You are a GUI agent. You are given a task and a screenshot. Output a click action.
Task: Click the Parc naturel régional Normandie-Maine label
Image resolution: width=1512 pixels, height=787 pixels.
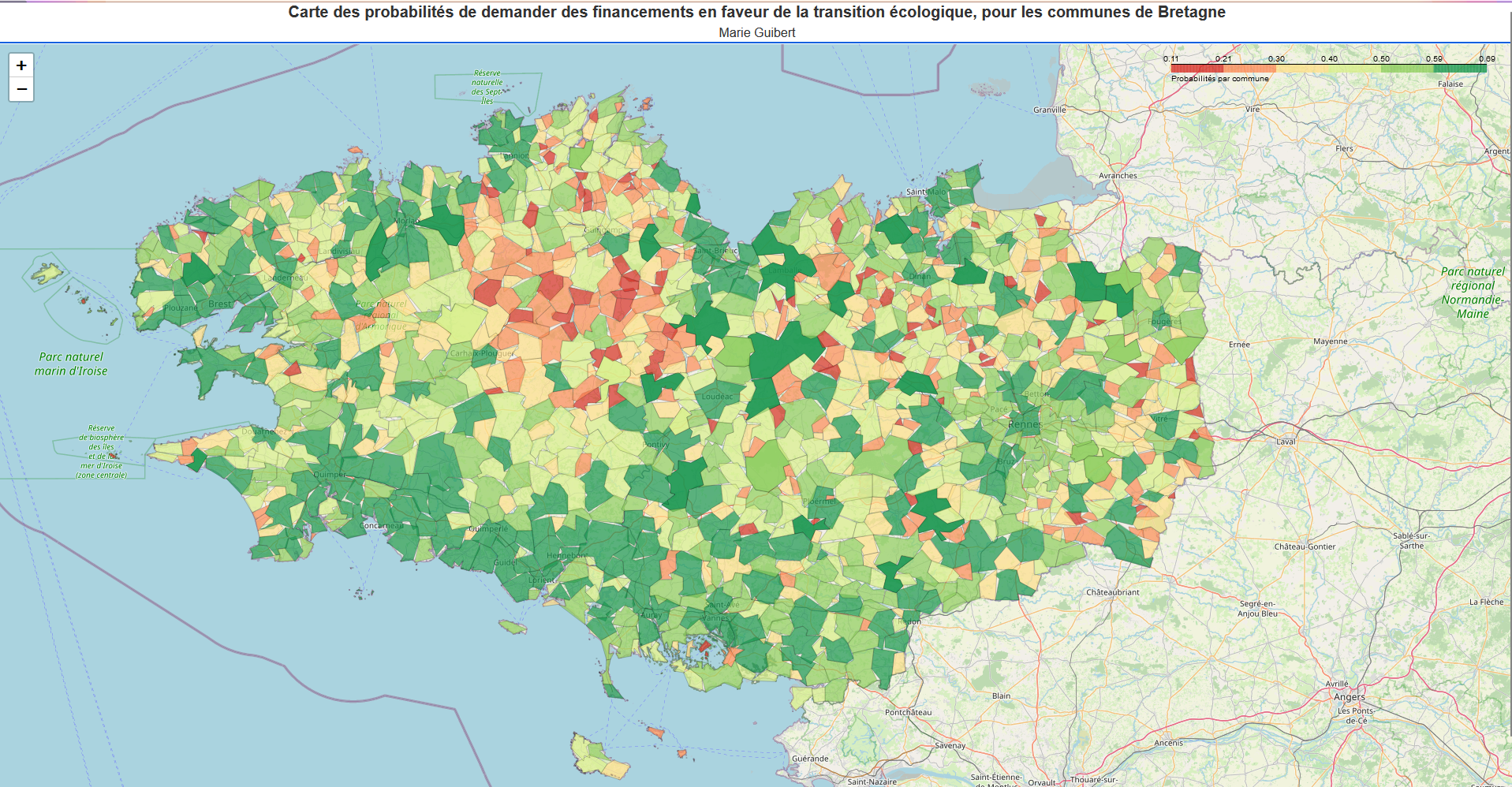(1472, 293)
